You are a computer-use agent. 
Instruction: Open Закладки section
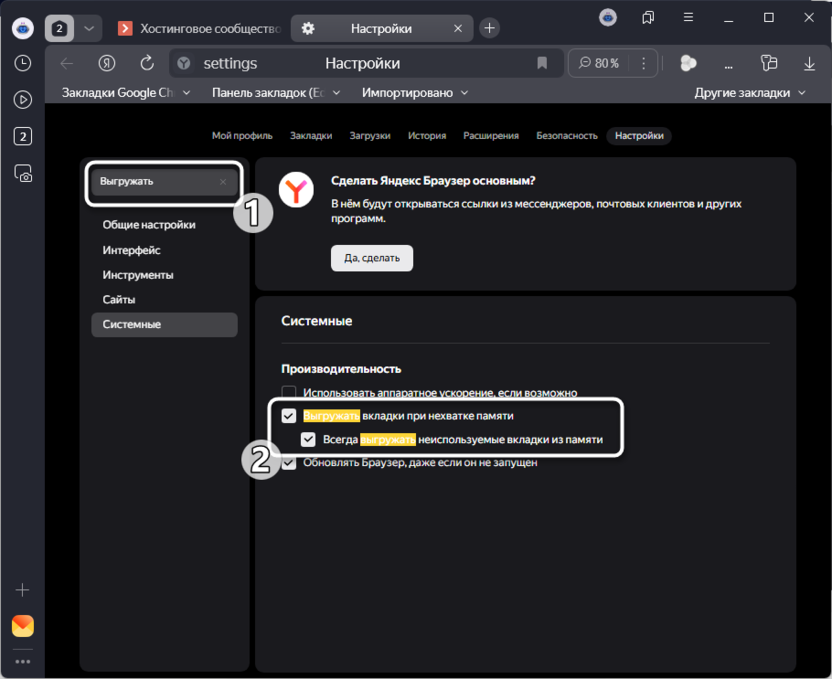coord(311,136)
